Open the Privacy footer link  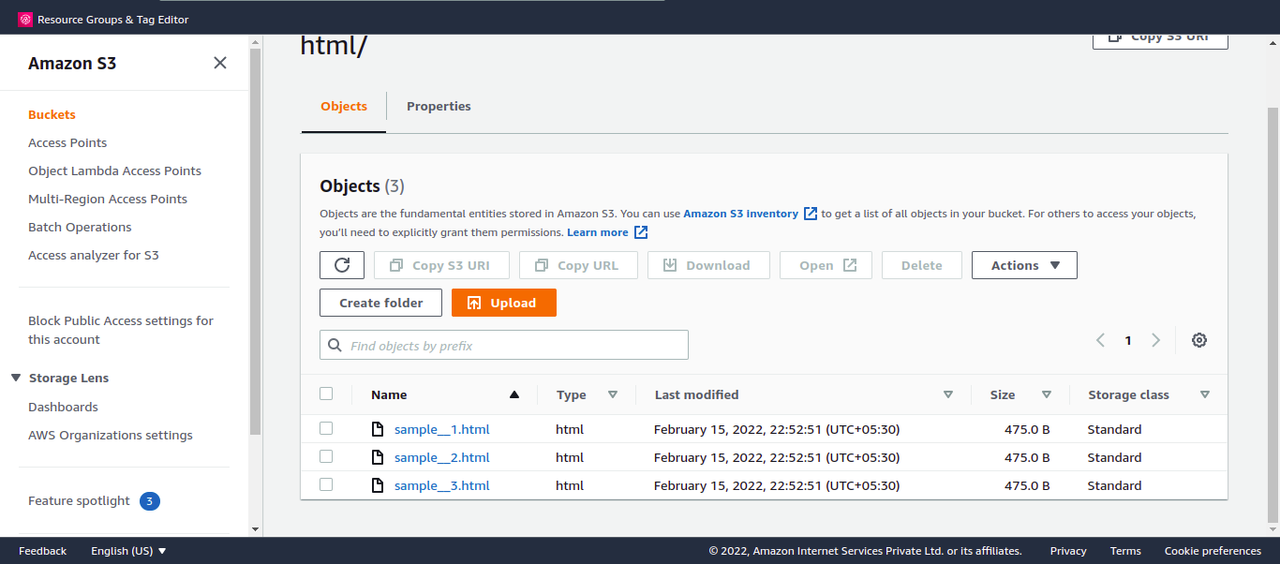tap(1068, 551)
